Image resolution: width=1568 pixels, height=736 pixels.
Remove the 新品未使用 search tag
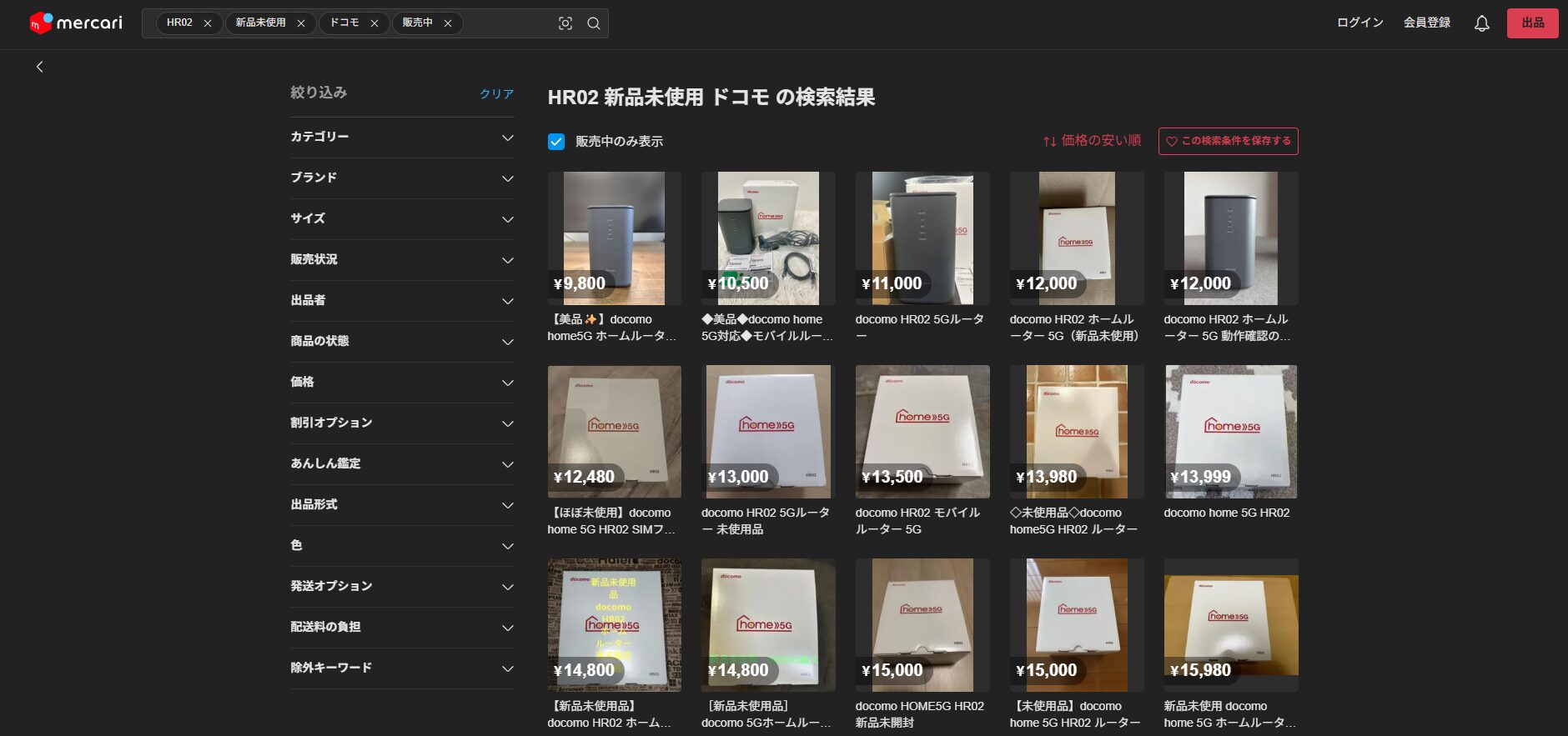point(301,23)
